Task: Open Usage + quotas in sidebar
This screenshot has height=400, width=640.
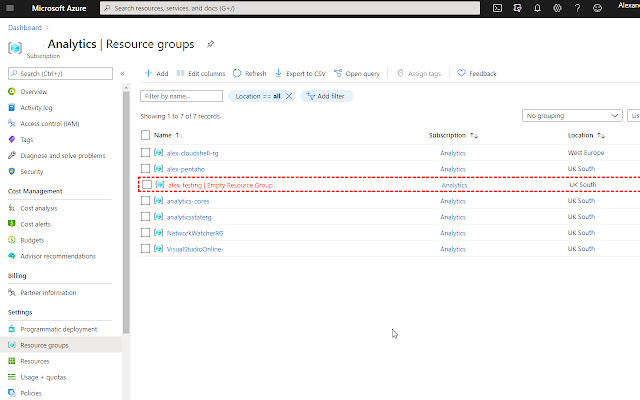Action: coord(43,377)
